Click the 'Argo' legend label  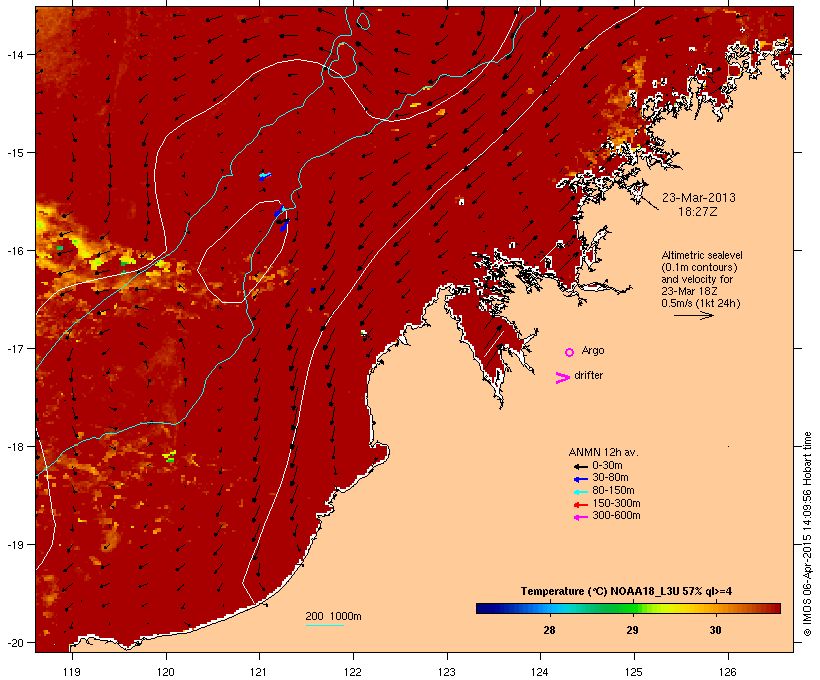click(x=593, y=350)
